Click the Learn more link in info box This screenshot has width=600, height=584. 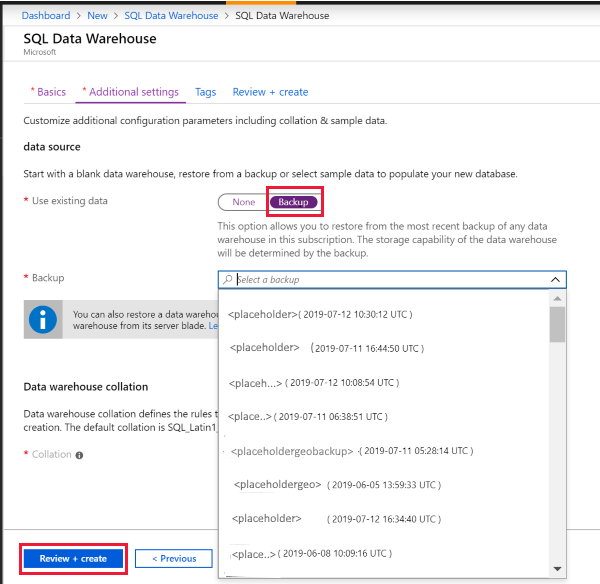(x=213, y=326)
